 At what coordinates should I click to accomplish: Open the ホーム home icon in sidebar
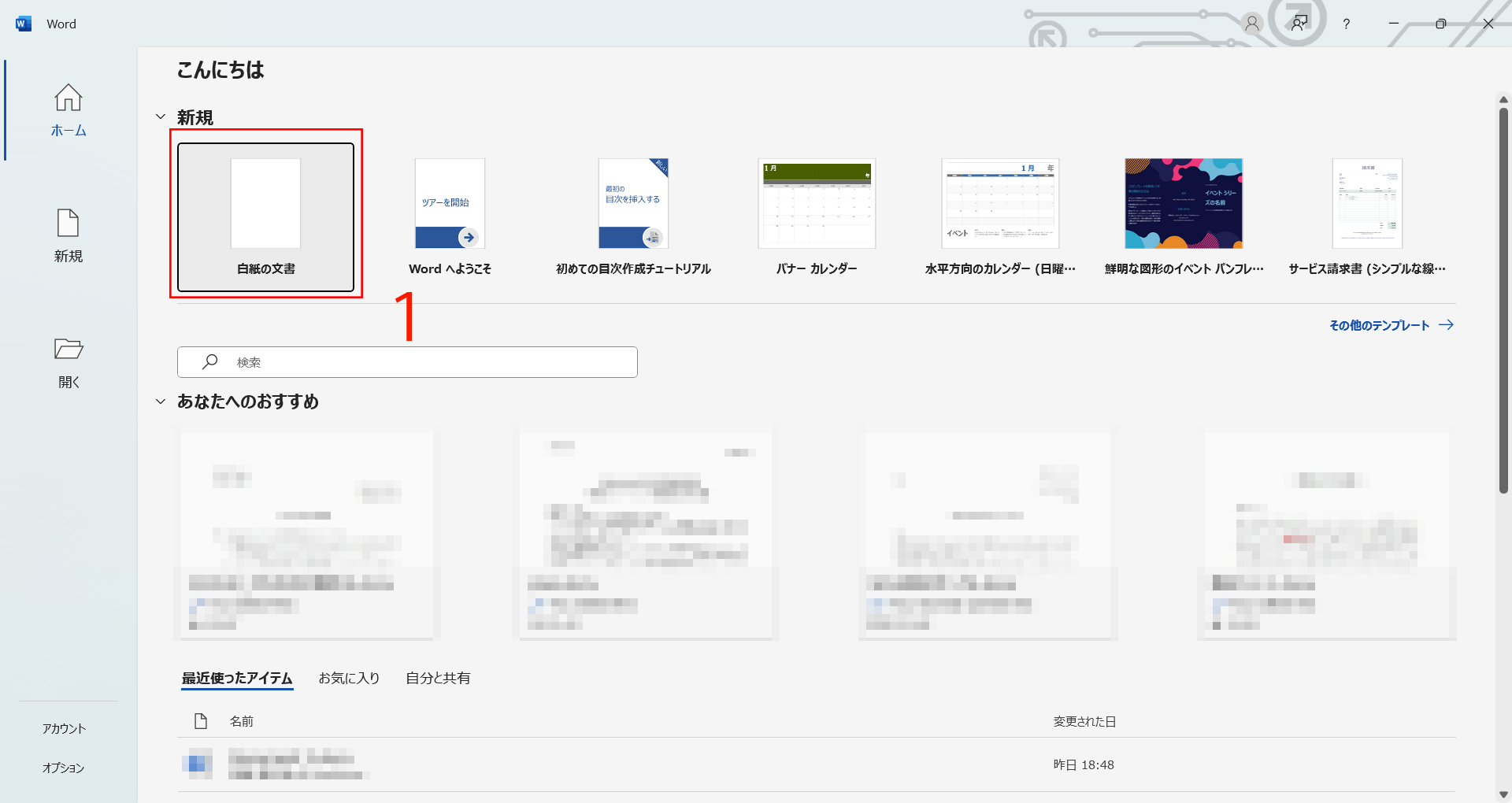pos(69,98)
